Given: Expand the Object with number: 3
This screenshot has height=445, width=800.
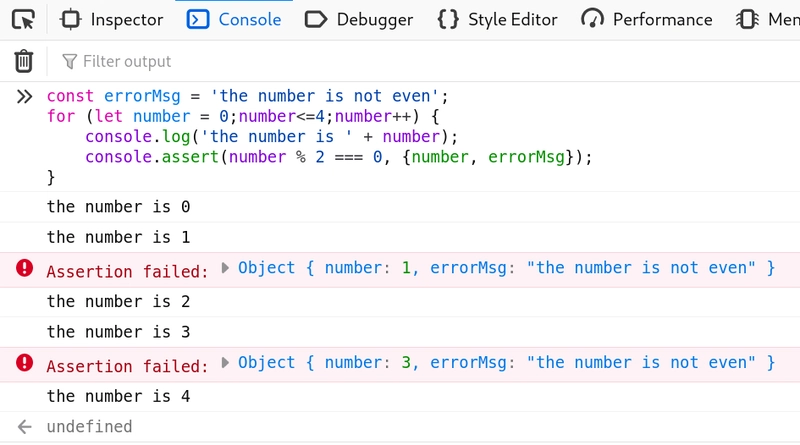Looking at the screenshot, I should coord(224,363).
